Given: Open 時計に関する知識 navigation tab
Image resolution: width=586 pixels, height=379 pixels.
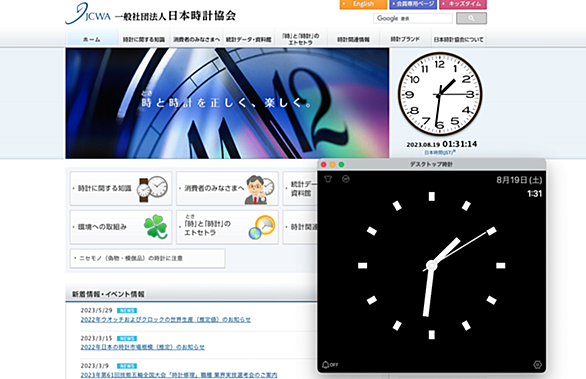Looking at the screenshot, I should [x=144, y=39].
